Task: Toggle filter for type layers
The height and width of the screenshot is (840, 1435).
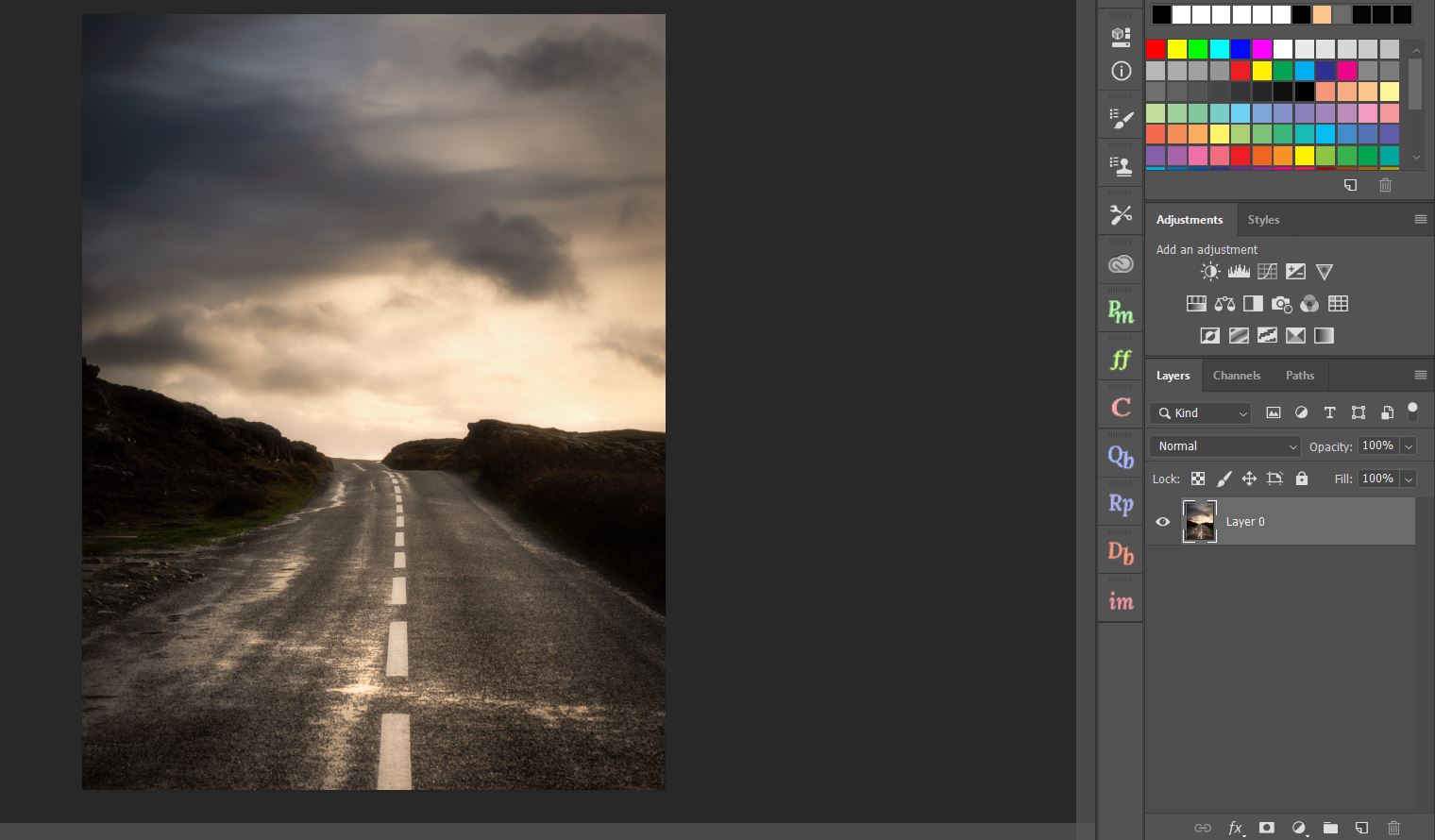Action: click(1329, 412)
